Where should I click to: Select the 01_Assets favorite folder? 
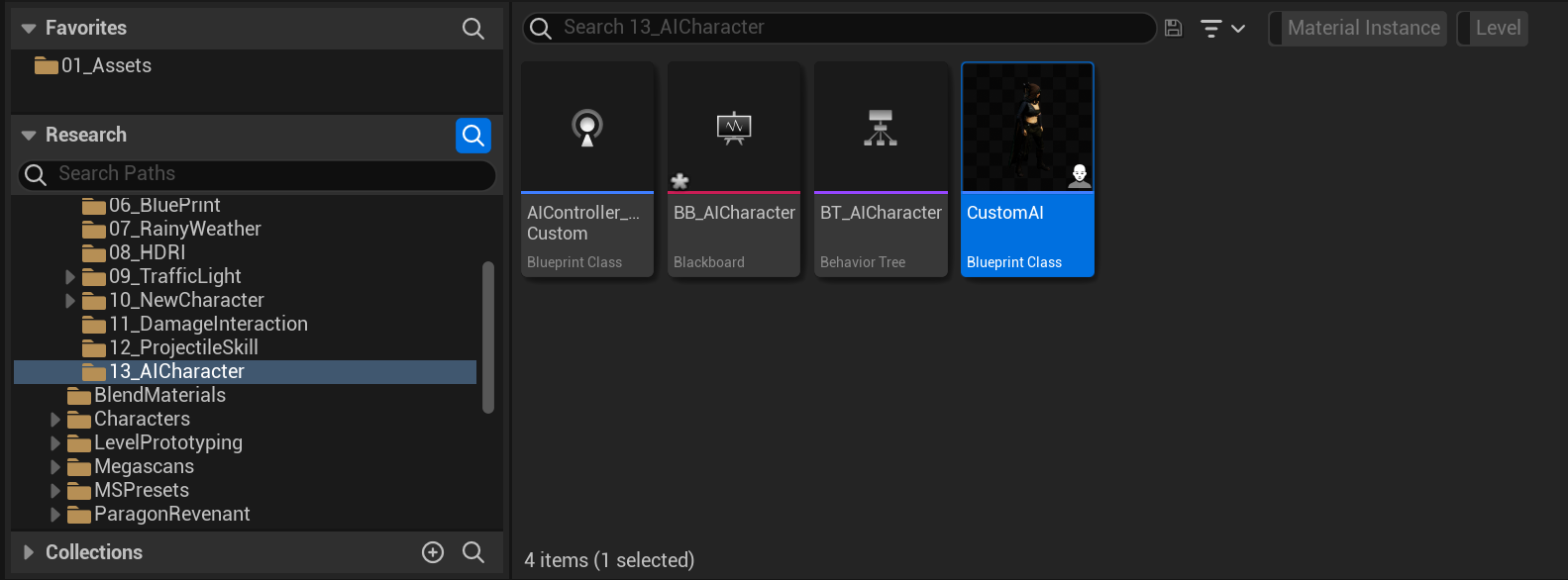[93, 66]
